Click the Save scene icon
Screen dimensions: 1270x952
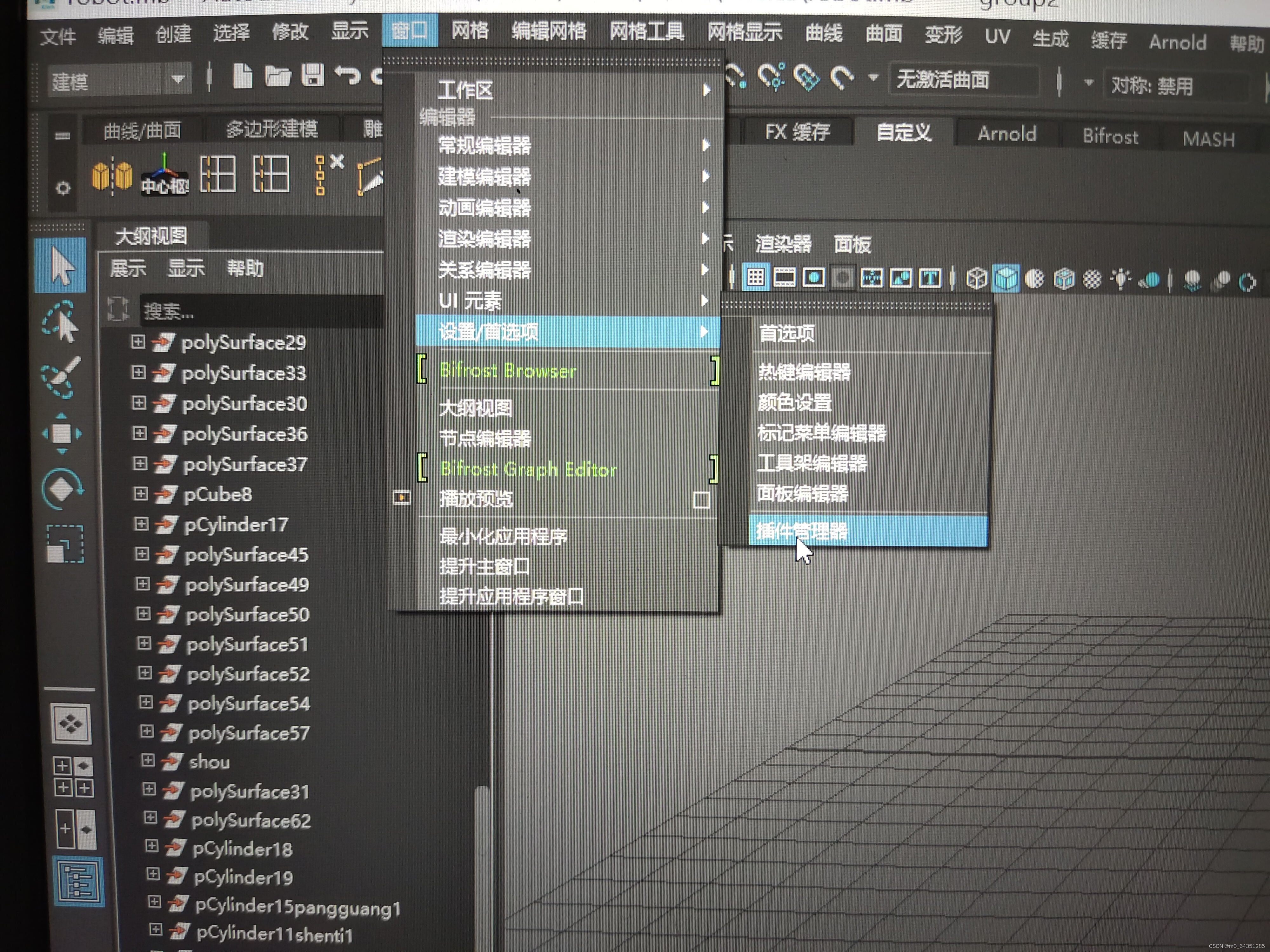(313, 76)
